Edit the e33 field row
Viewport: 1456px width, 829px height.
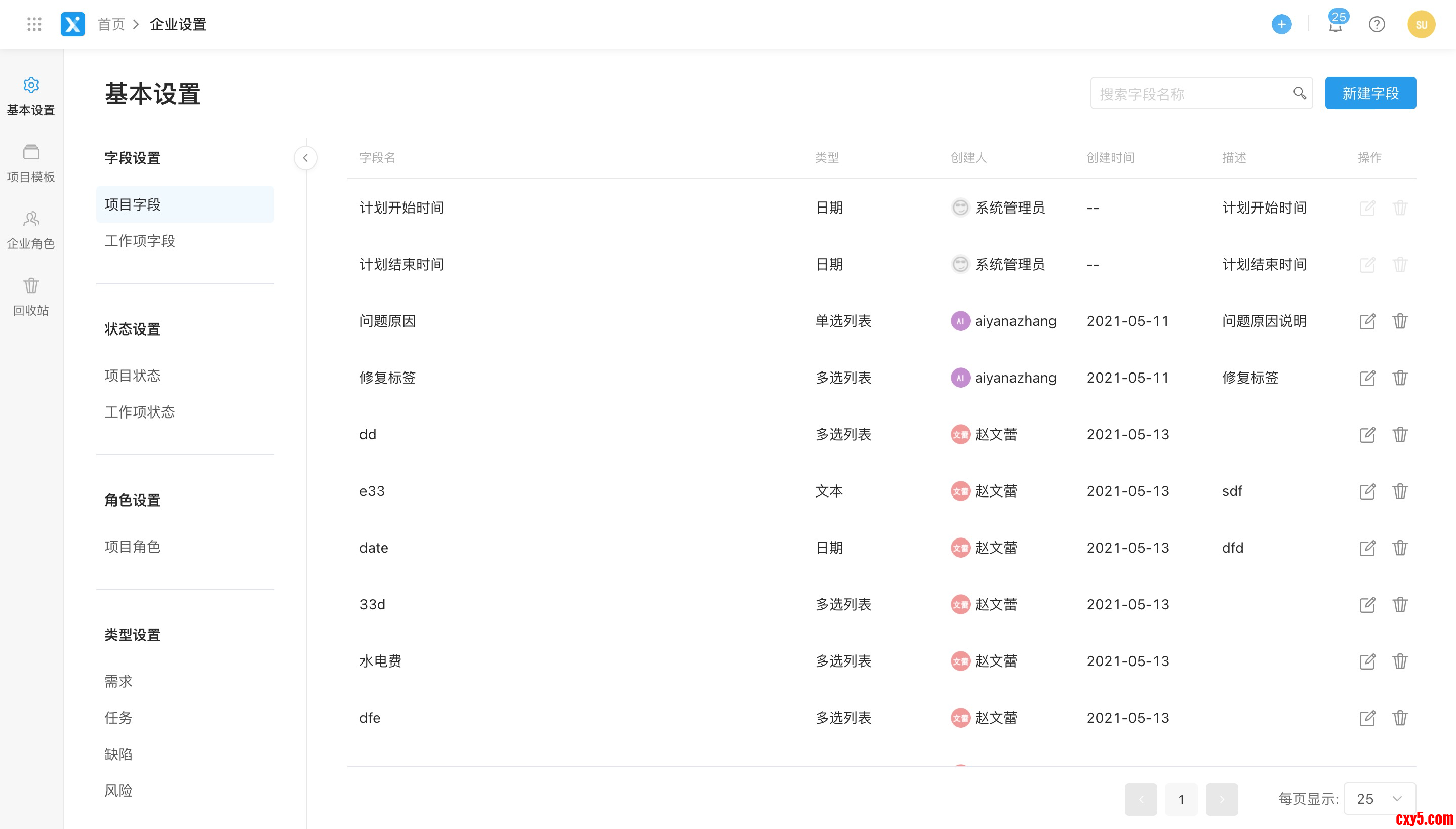point(1367,491)
